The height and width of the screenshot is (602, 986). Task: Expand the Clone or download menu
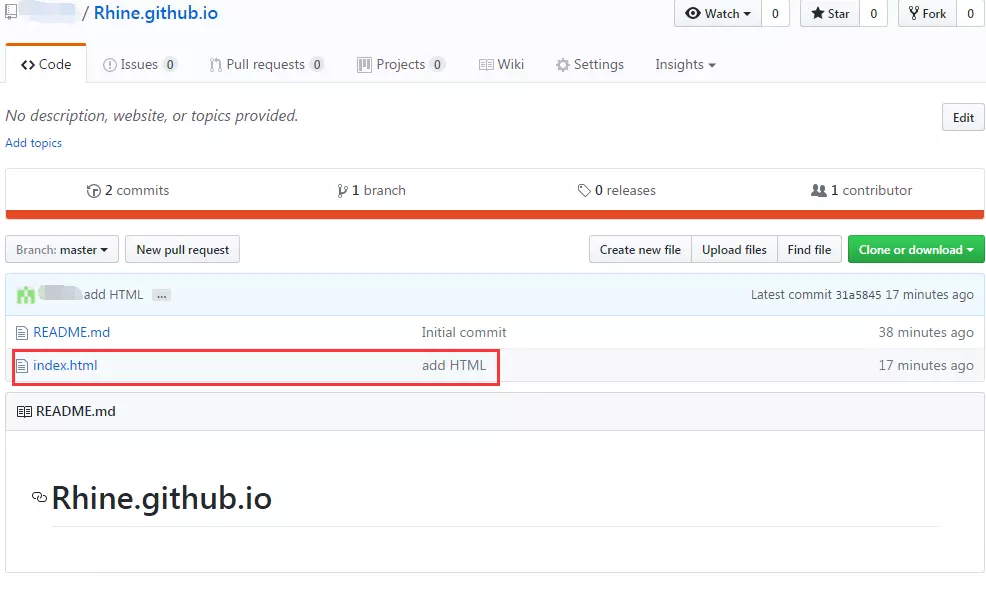click(x=915, y=250)
